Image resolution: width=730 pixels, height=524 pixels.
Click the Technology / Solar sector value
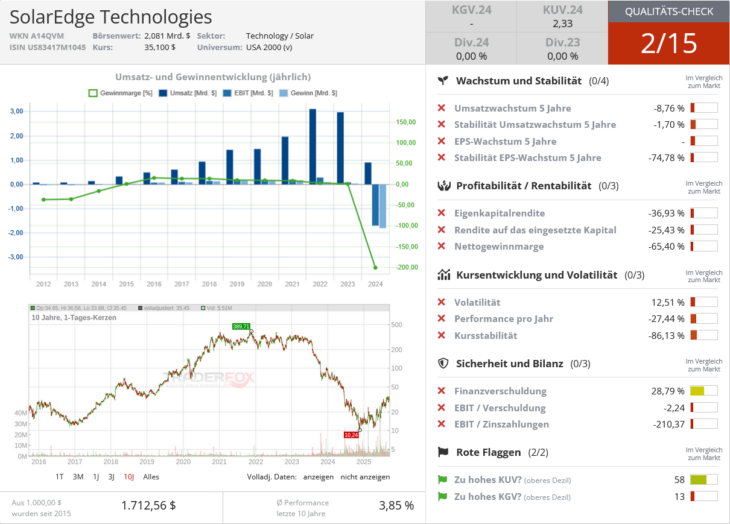[x=280, y=36]
